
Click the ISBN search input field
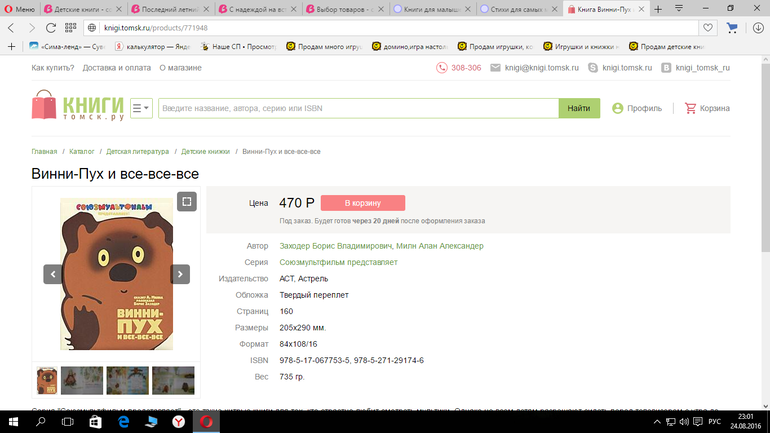[357, 108]
